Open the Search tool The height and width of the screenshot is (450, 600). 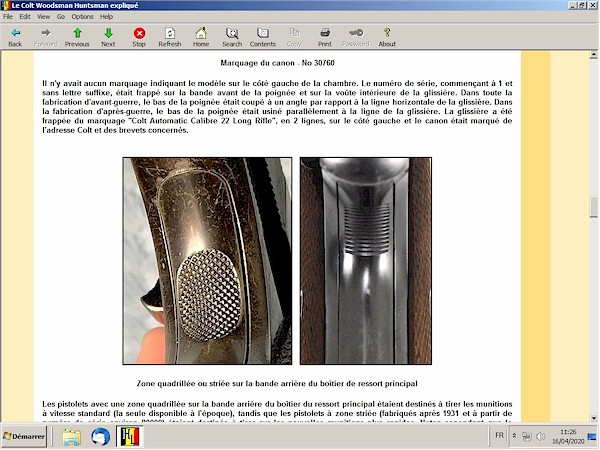232,37
